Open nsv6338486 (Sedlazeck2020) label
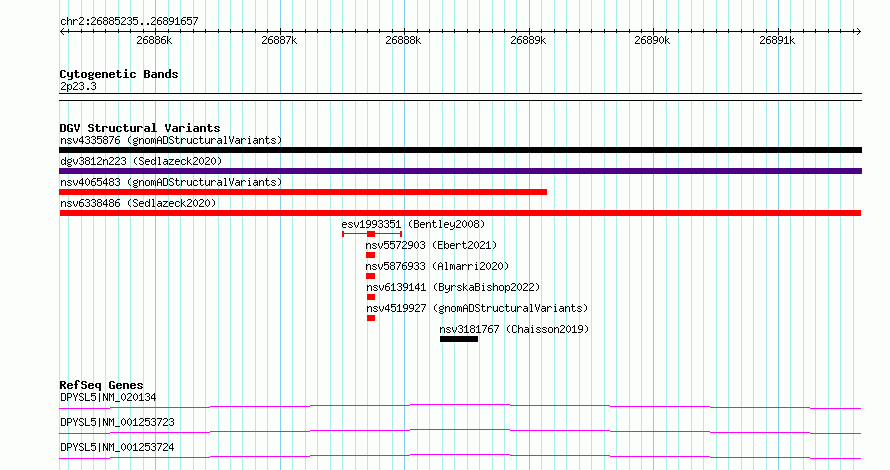 pyautogui.click(x=138, y=203)
